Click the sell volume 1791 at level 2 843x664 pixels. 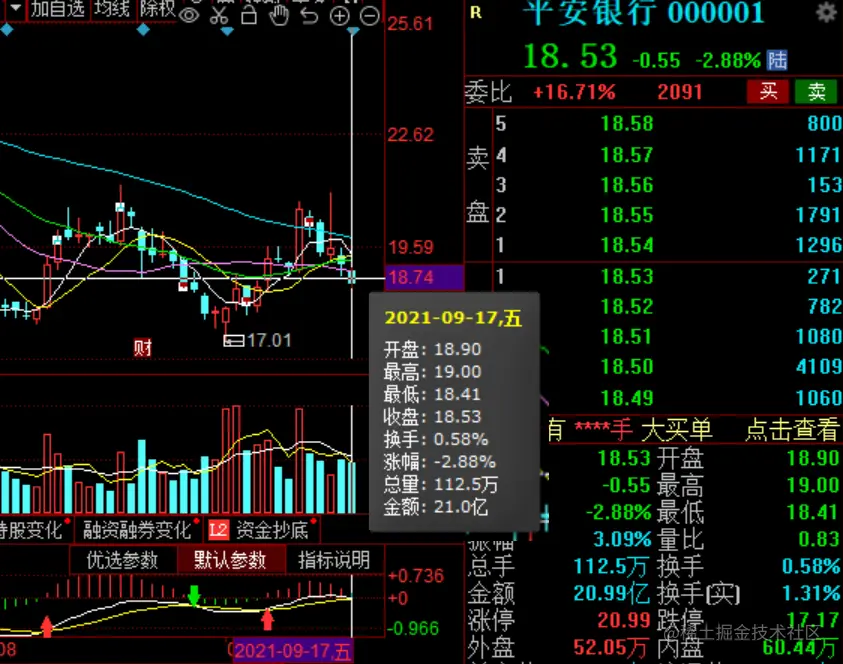click(x=818, y=215)
